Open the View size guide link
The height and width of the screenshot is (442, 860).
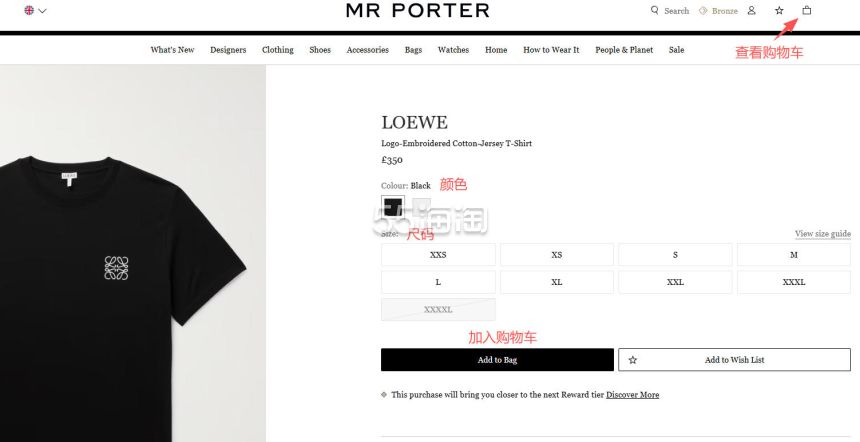pos(823,234)
